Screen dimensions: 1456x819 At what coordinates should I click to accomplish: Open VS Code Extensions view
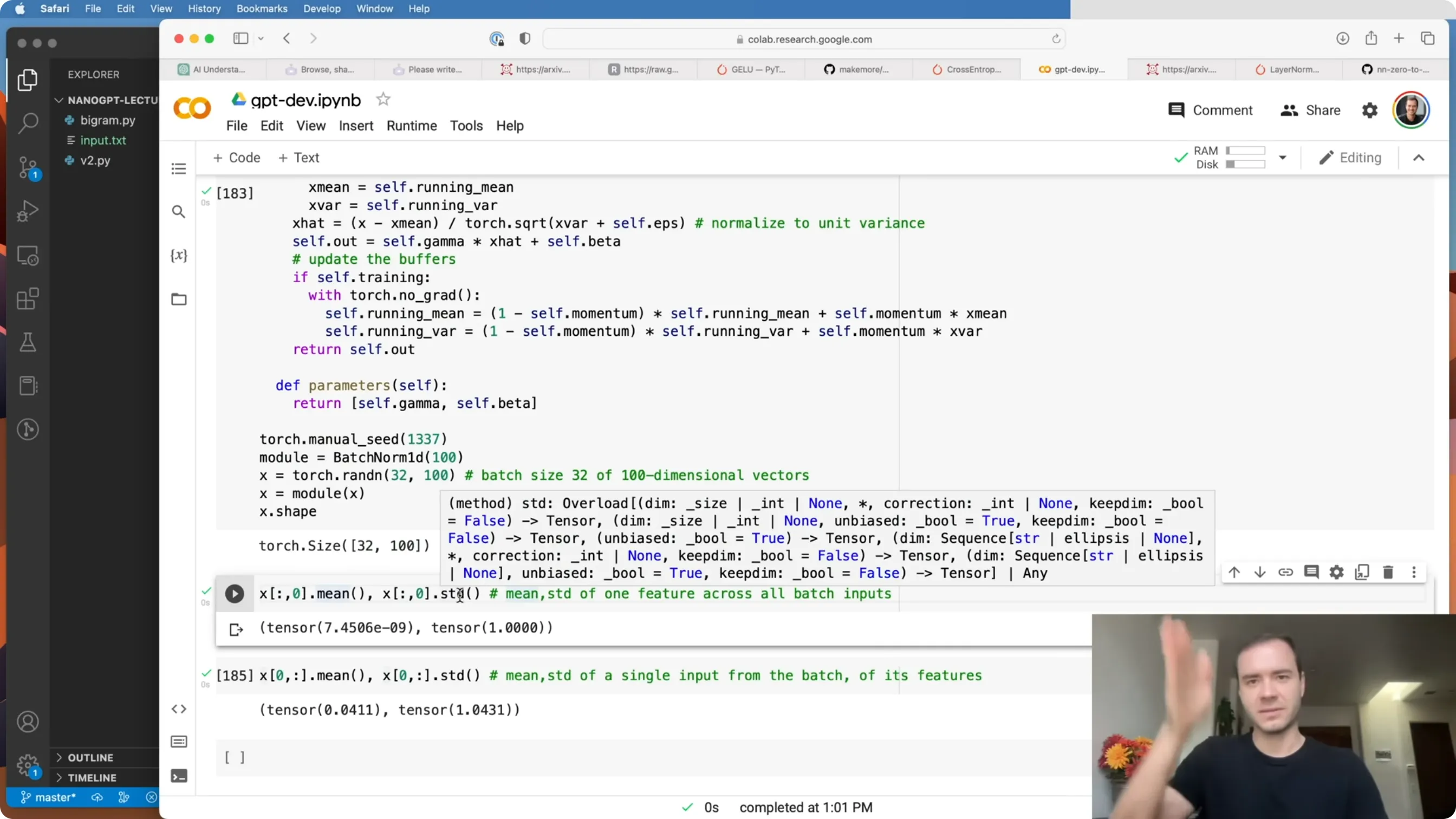tap(27, 299)
